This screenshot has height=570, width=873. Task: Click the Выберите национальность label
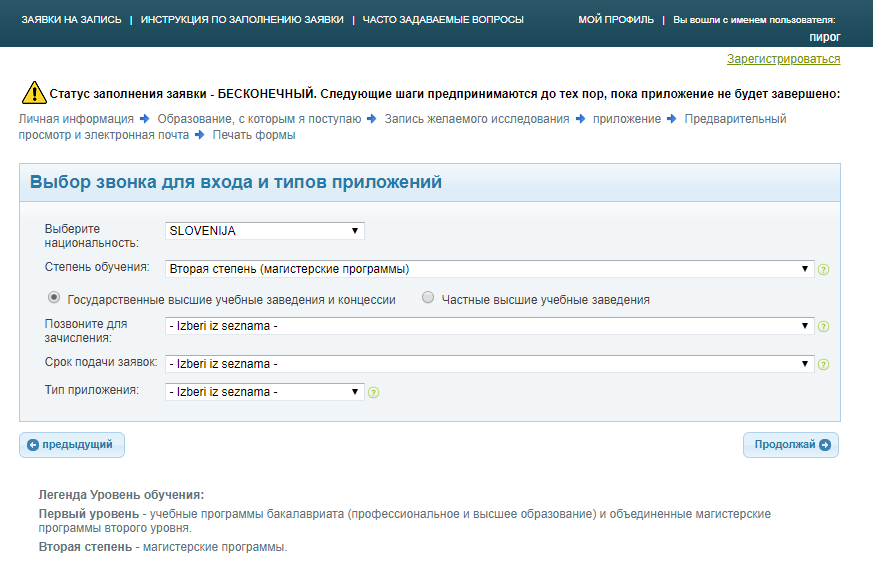pos(91,236)
